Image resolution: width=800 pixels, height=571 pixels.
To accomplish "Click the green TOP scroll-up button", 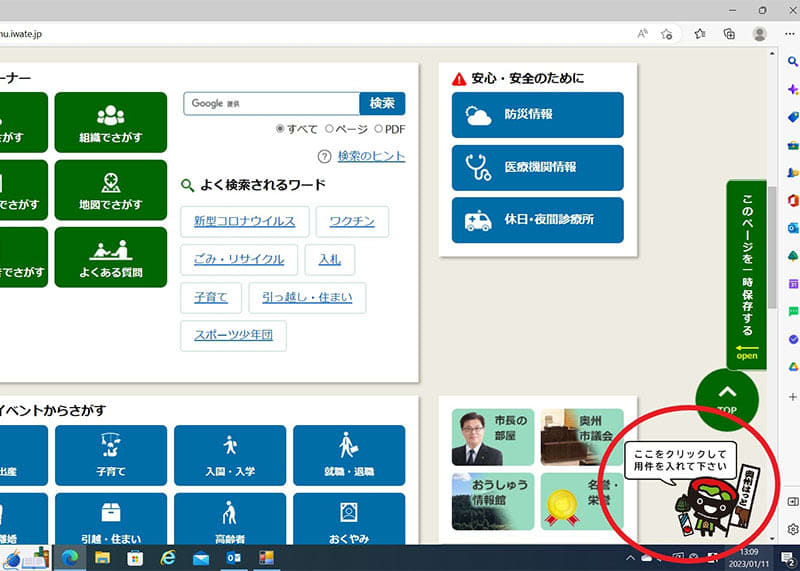I will pos(727,397).
